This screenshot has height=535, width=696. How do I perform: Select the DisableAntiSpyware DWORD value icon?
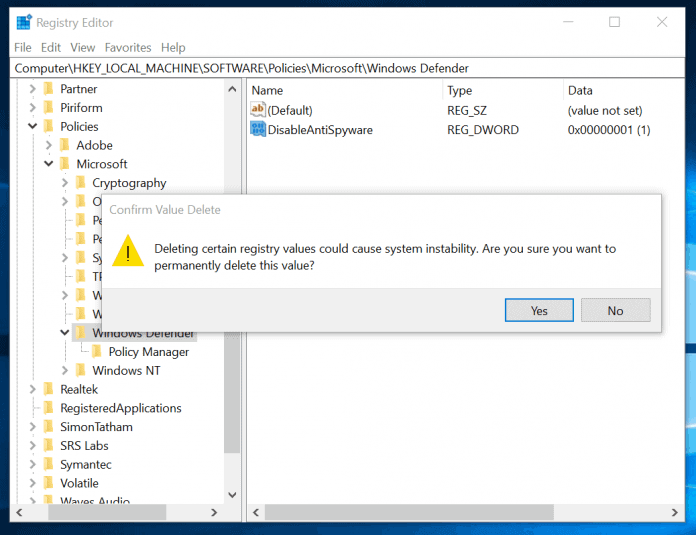coord(258,129)
